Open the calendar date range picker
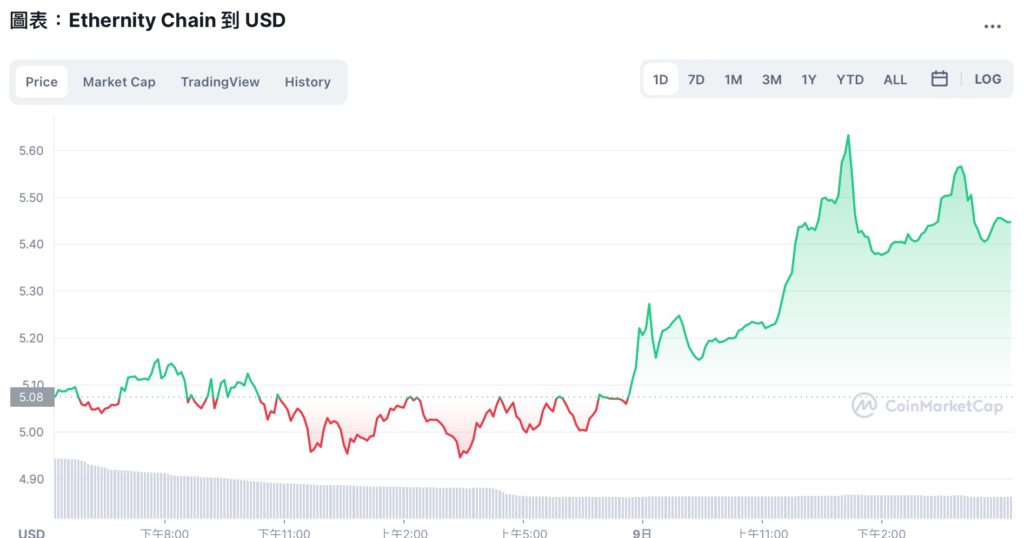 click(939, 79)
